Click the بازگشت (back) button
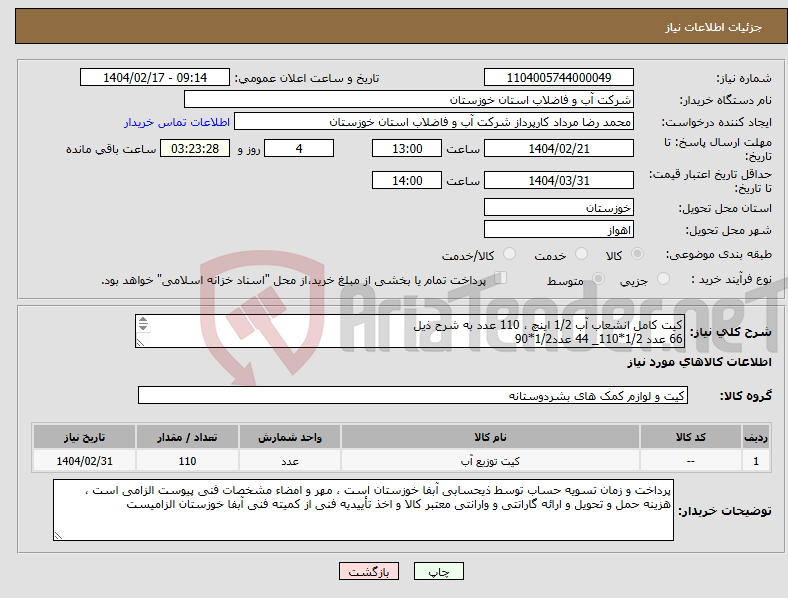Viewport: 788px width, 598px height. point(369,571)
